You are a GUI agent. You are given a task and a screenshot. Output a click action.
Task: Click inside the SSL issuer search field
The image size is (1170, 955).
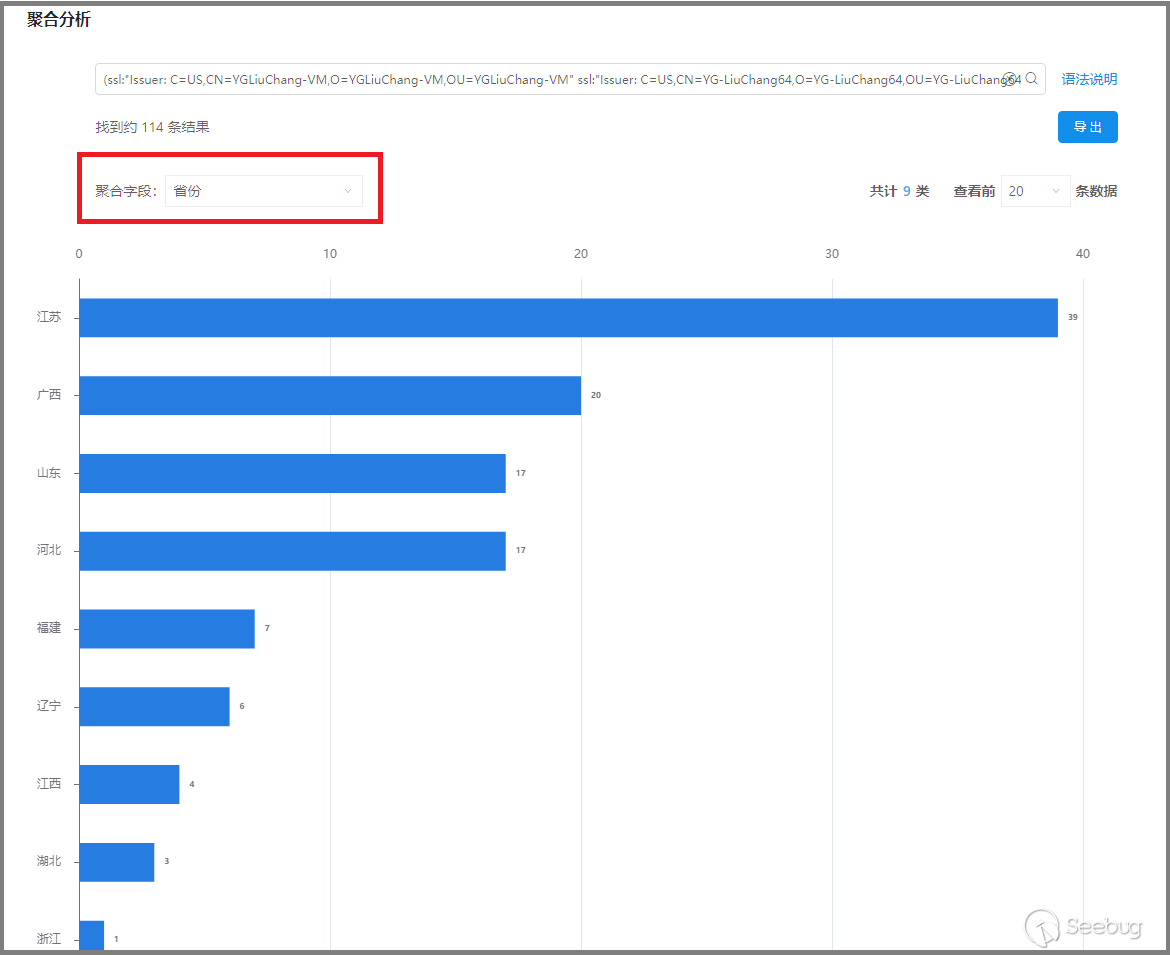click(550, 79)
